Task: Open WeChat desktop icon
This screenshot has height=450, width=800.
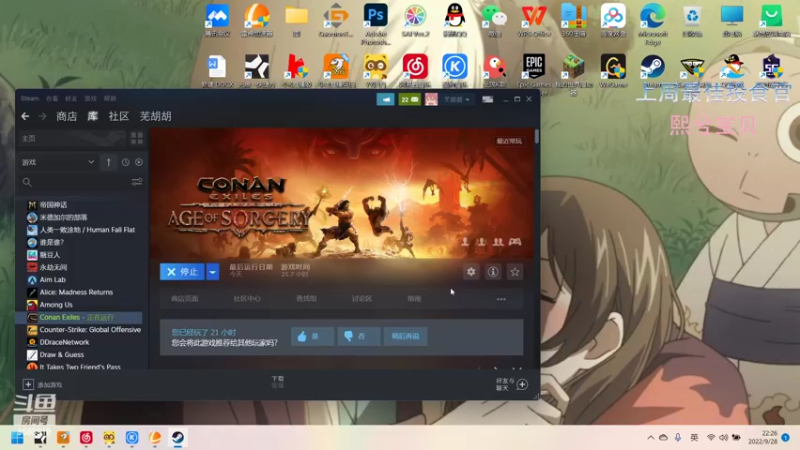Action: (494, 19)
